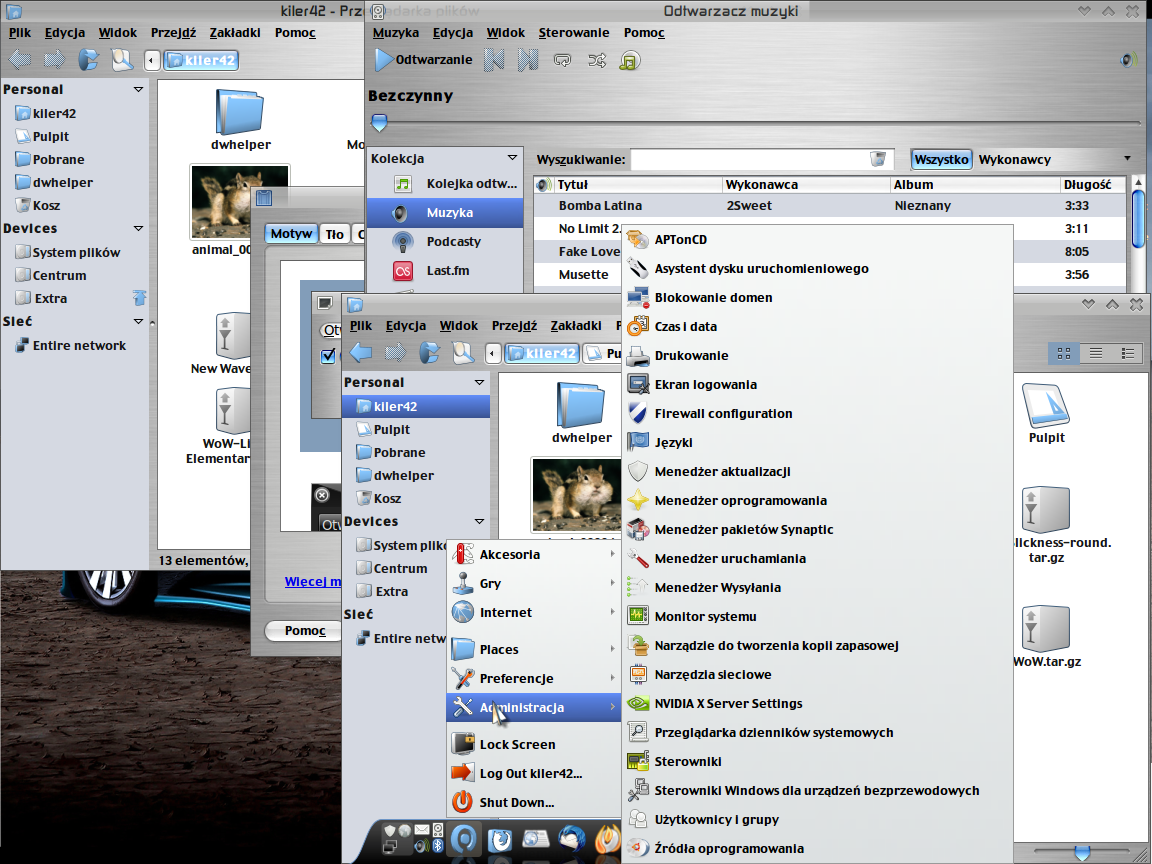This screenshot has height=864, width=1152.
Task: Skip to next track in music player
Action: click(528, 60)
